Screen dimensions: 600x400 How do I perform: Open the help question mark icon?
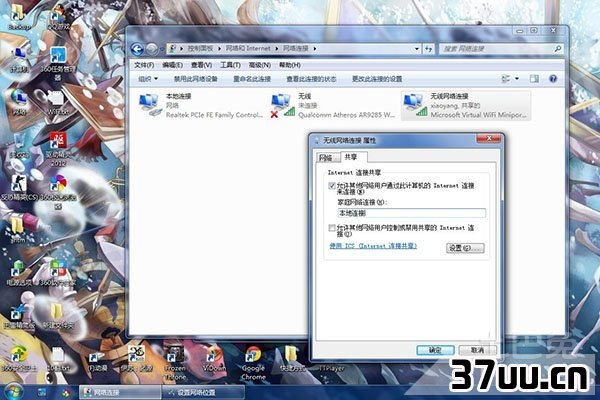point(553,79)
